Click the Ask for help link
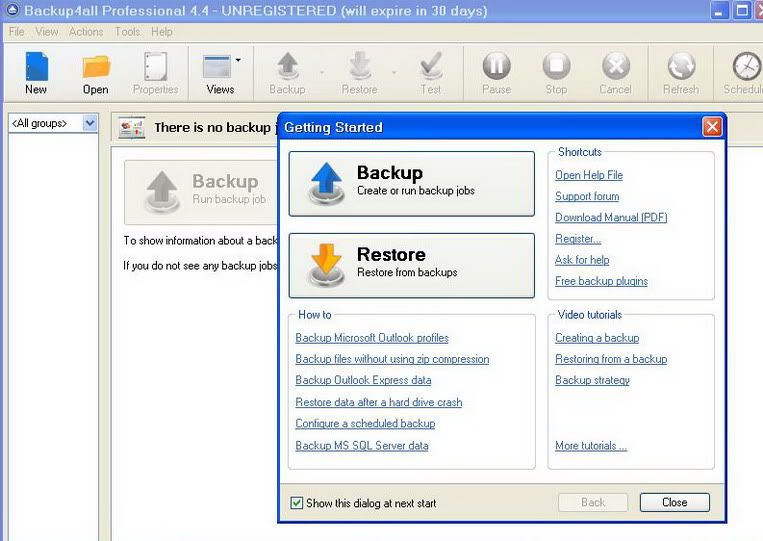The height and width of the screenshot is (541, 763). pos(582,260)
